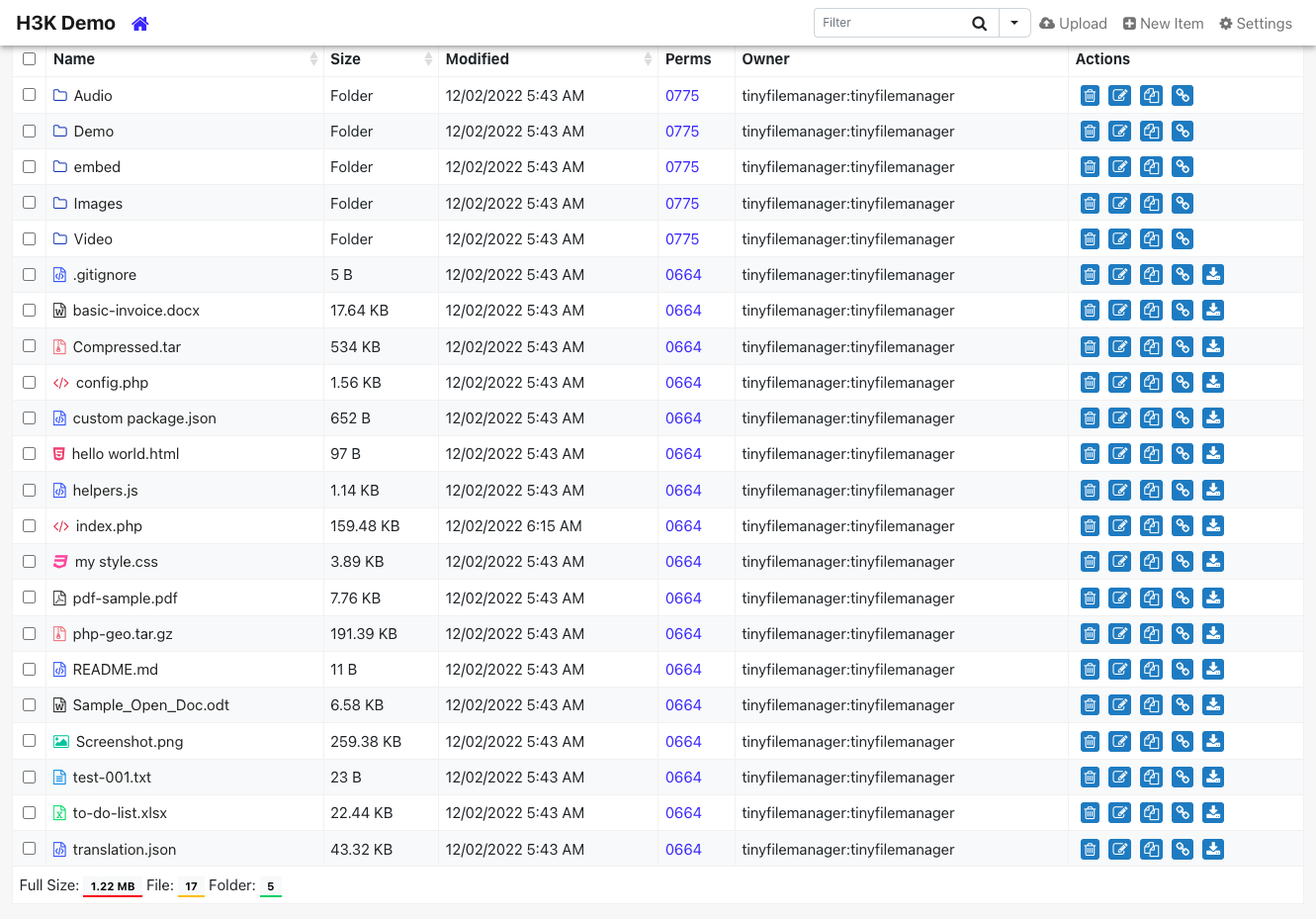Download translation.json via download icon
This screenshot has height=919, width=1316.
point(1213,850)
